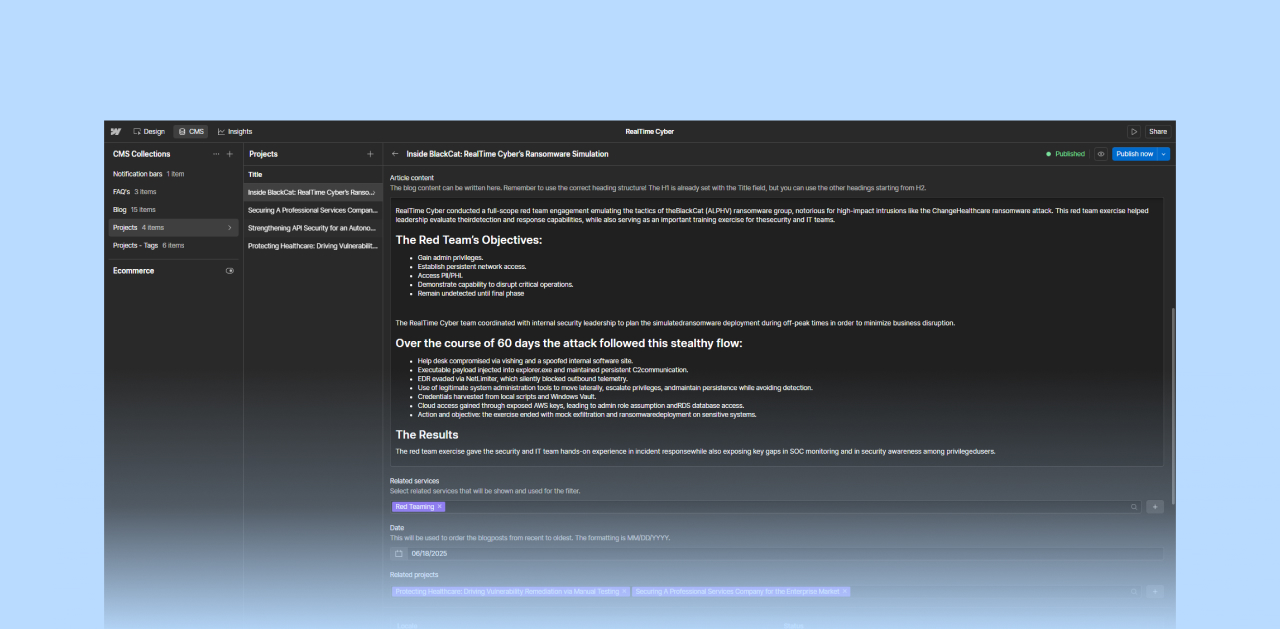This screenshot has width=1280, height=629.
Task: Click the Gain admin privileges bullet
Action: point(450,258)
